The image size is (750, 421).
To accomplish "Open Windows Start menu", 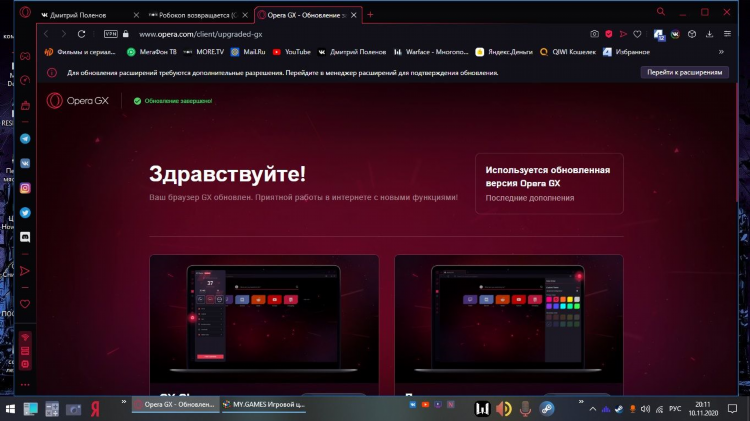I will 10,409.
